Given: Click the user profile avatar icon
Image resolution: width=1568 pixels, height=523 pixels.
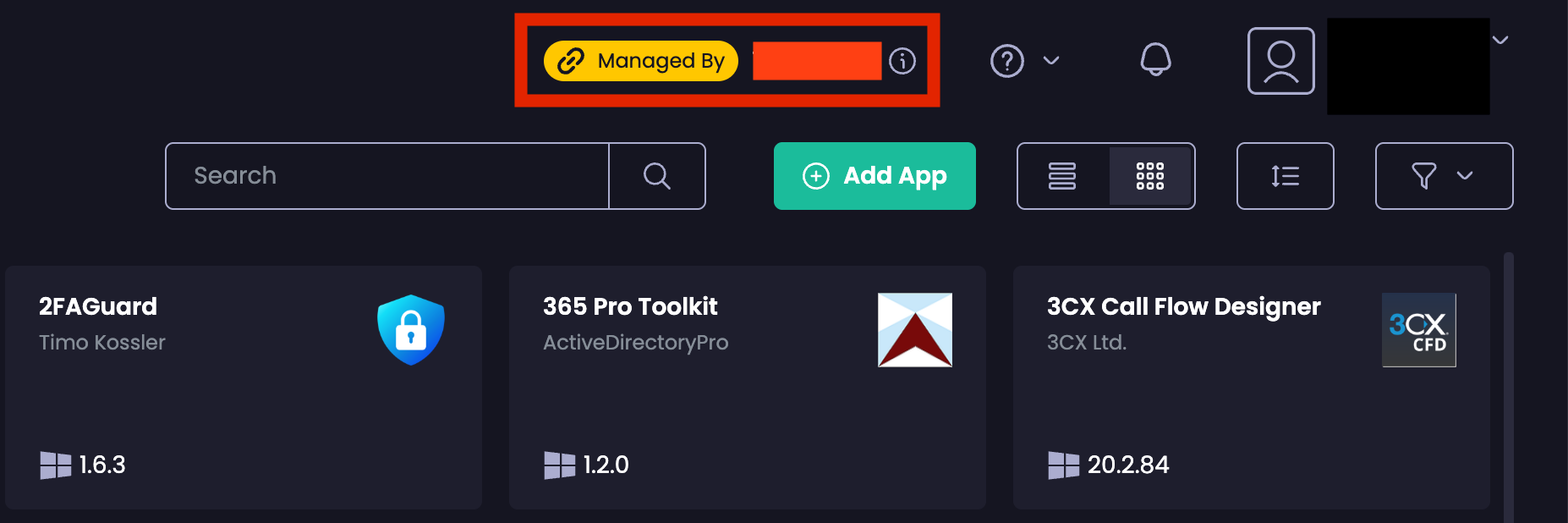Looking at the screenshot, I should click(1280, 61).
